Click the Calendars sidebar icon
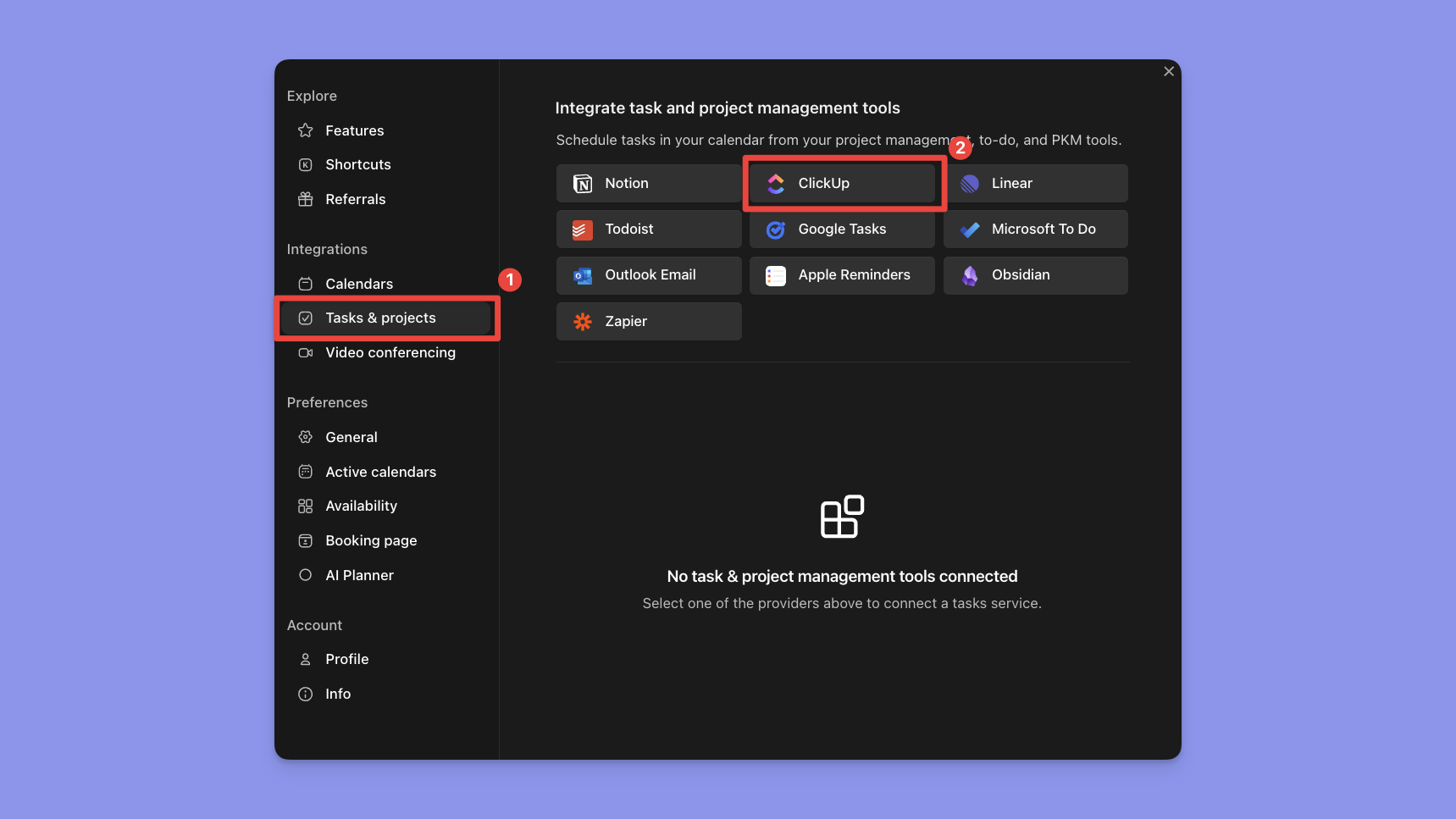This screenshot has width=1456, height=819. click(x=306, y=284)
